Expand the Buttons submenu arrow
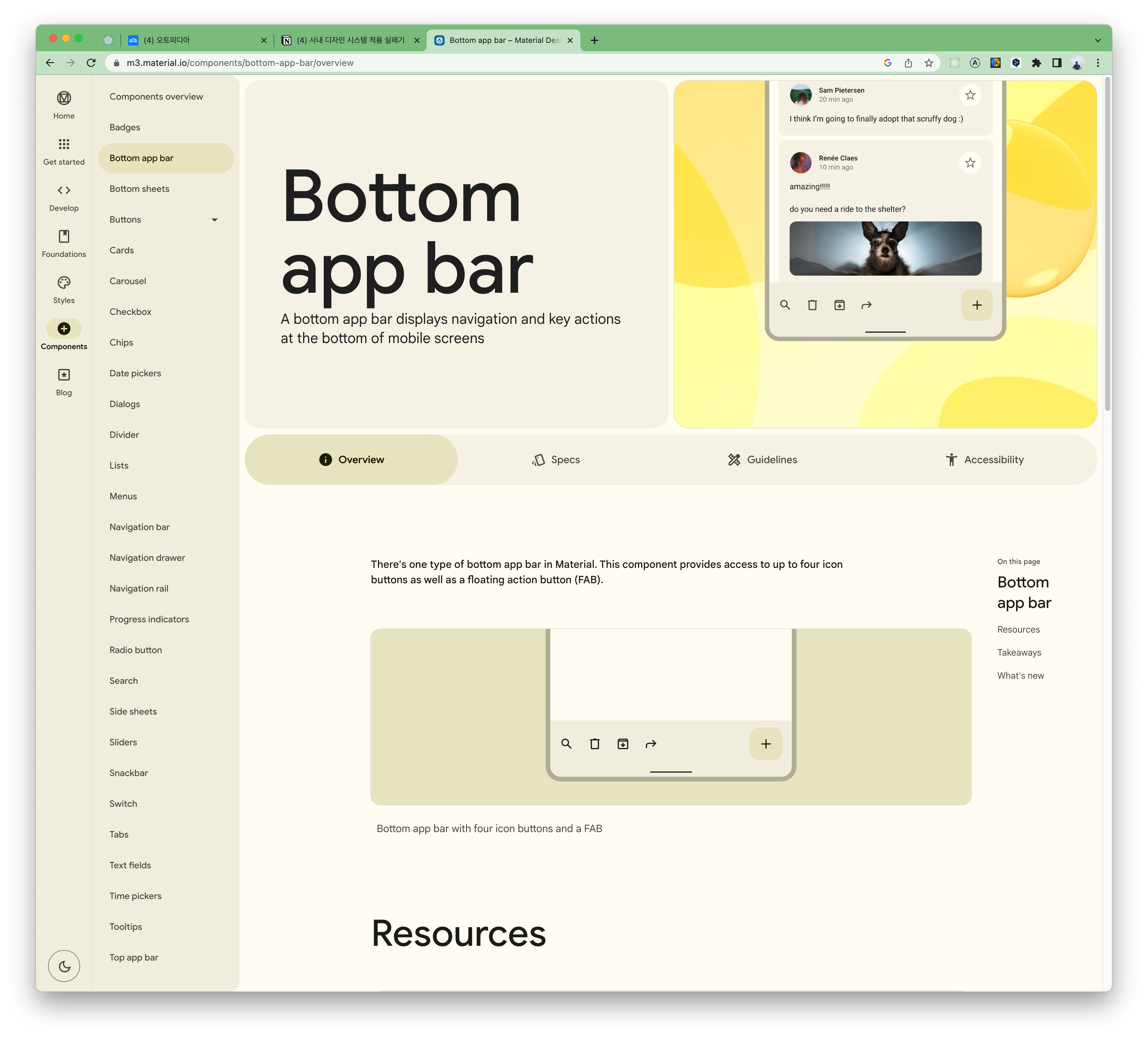Screen dimensions: 1148x1039 click(215, 220)
